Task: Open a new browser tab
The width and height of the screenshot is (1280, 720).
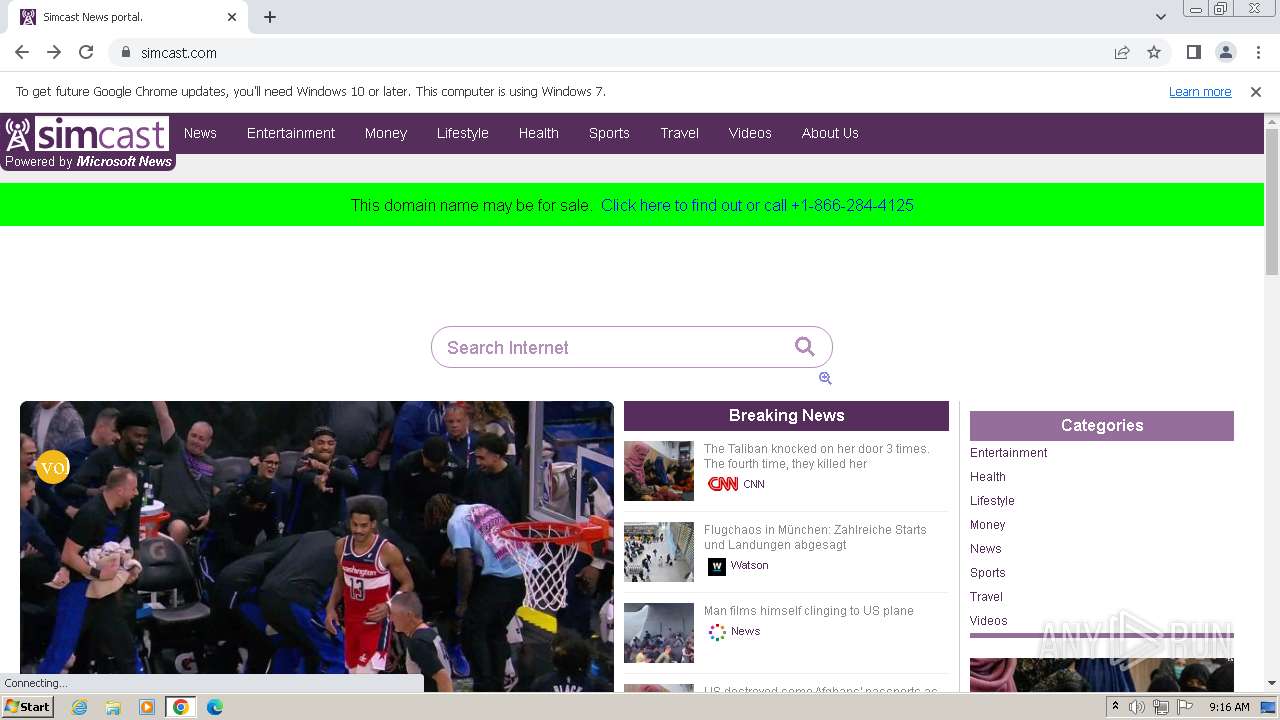Action: pyautogui.click(x=270, y=17)
